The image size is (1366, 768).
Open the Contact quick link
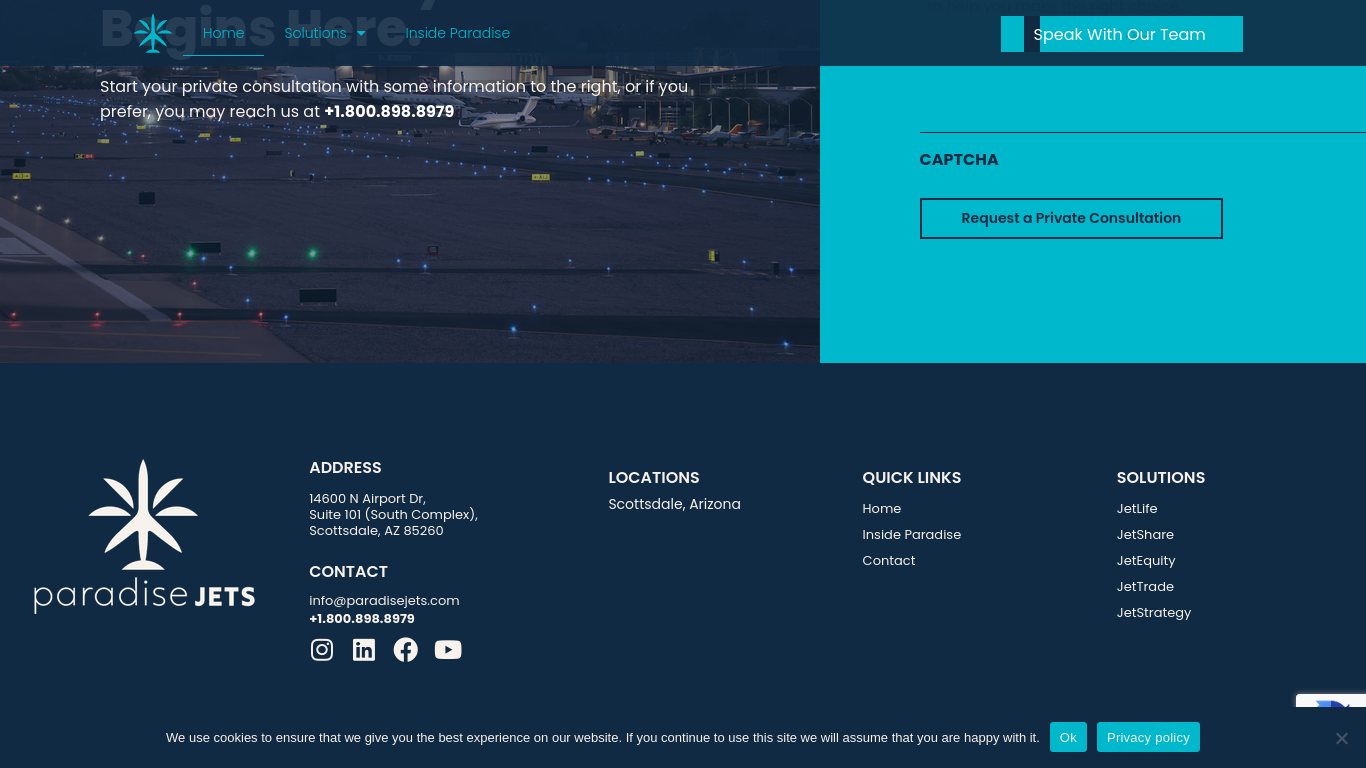click(x=889, y=561)
